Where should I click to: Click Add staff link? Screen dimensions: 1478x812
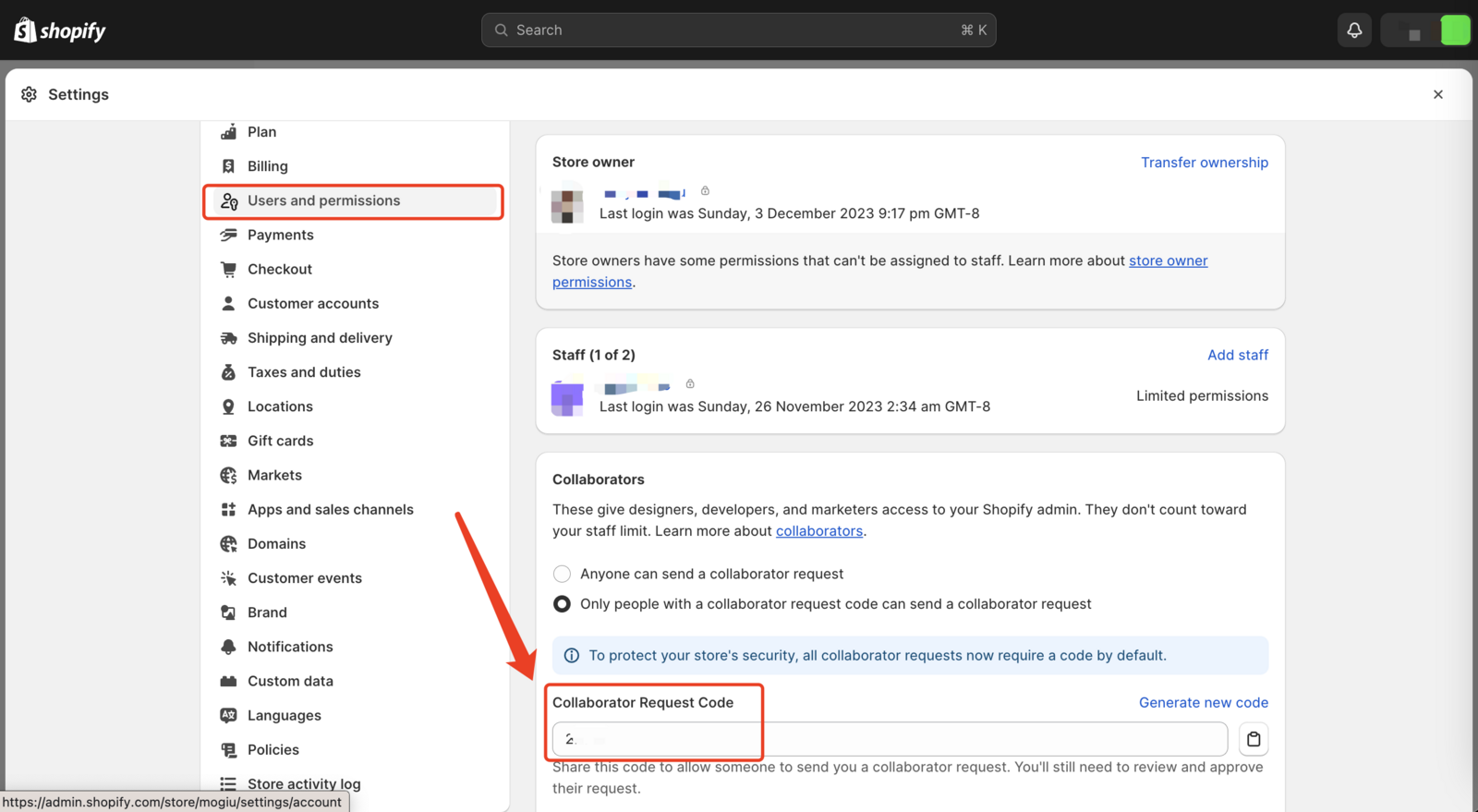click(1237, 355)
